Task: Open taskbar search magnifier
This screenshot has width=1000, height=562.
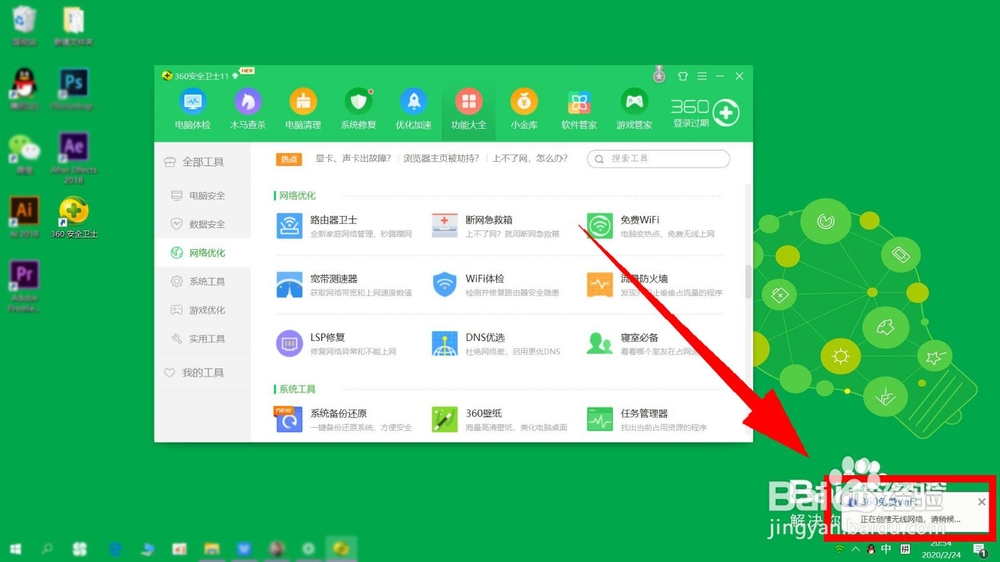Action: pos(47,549)
